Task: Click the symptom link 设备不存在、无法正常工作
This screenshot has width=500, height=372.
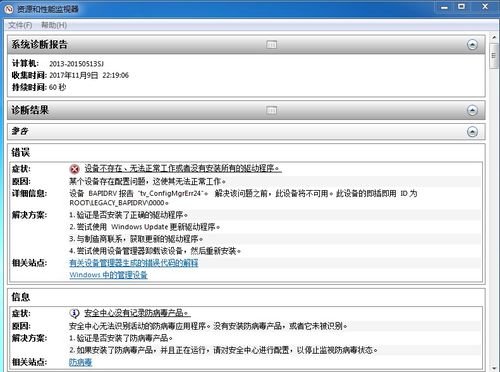Action: (183, 168)
